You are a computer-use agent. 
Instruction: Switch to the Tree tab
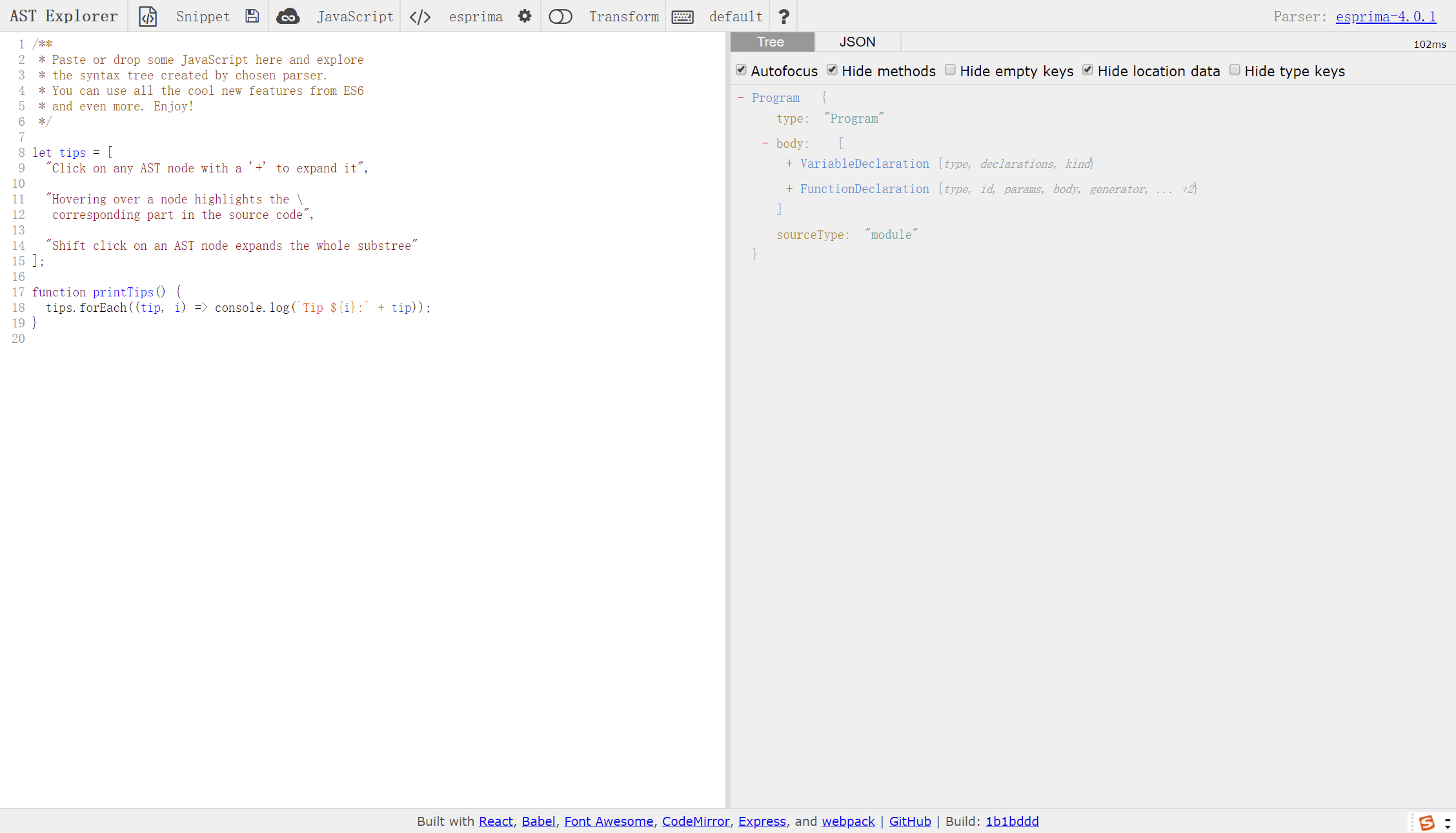tap(772, 42)
